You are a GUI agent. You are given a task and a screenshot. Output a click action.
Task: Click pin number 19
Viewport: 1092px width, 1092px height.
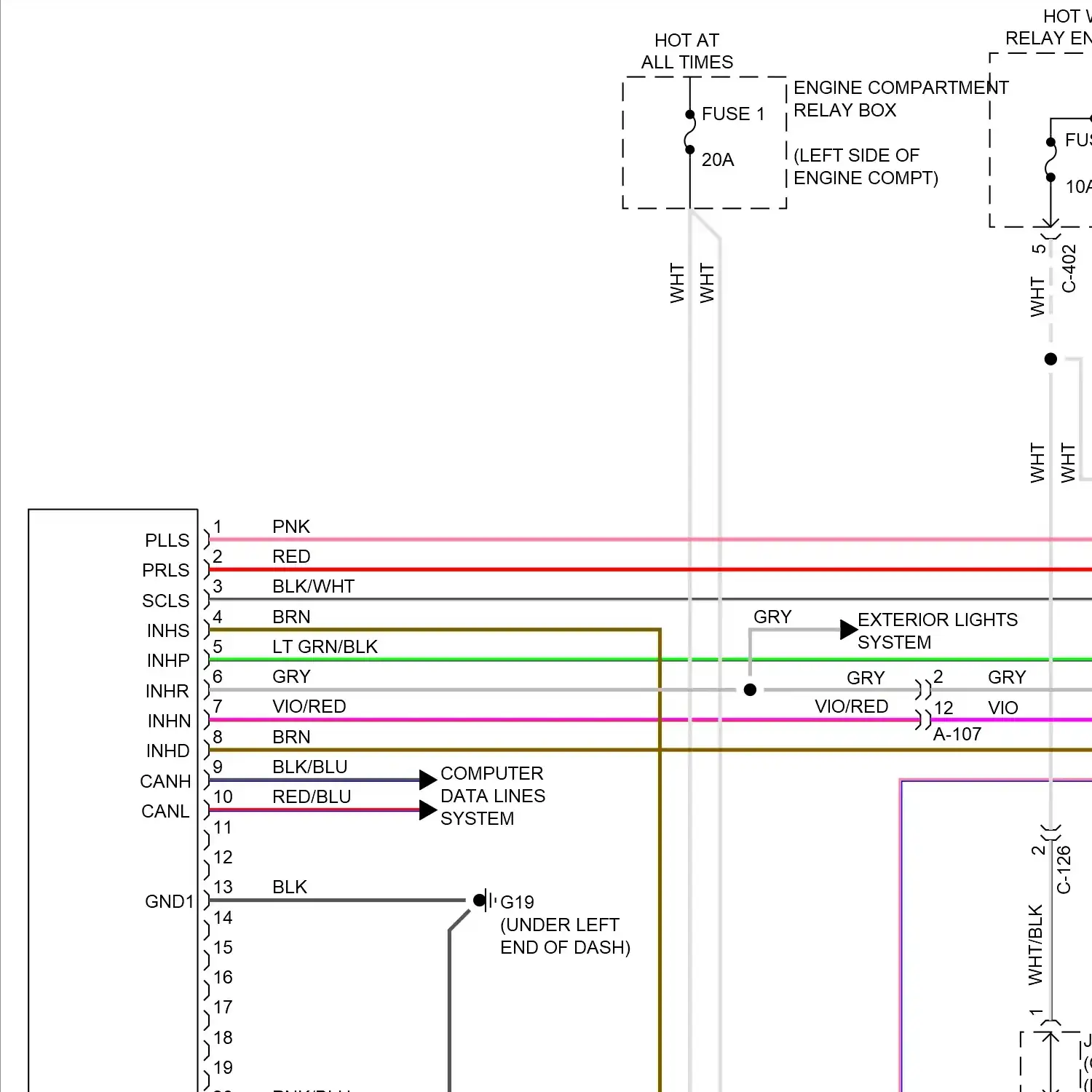[223, 1067]
